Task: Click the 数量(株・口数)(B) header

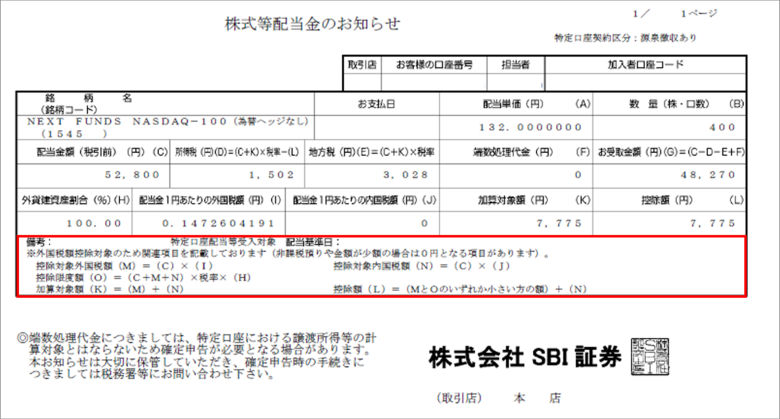Action: pos(670,104)
